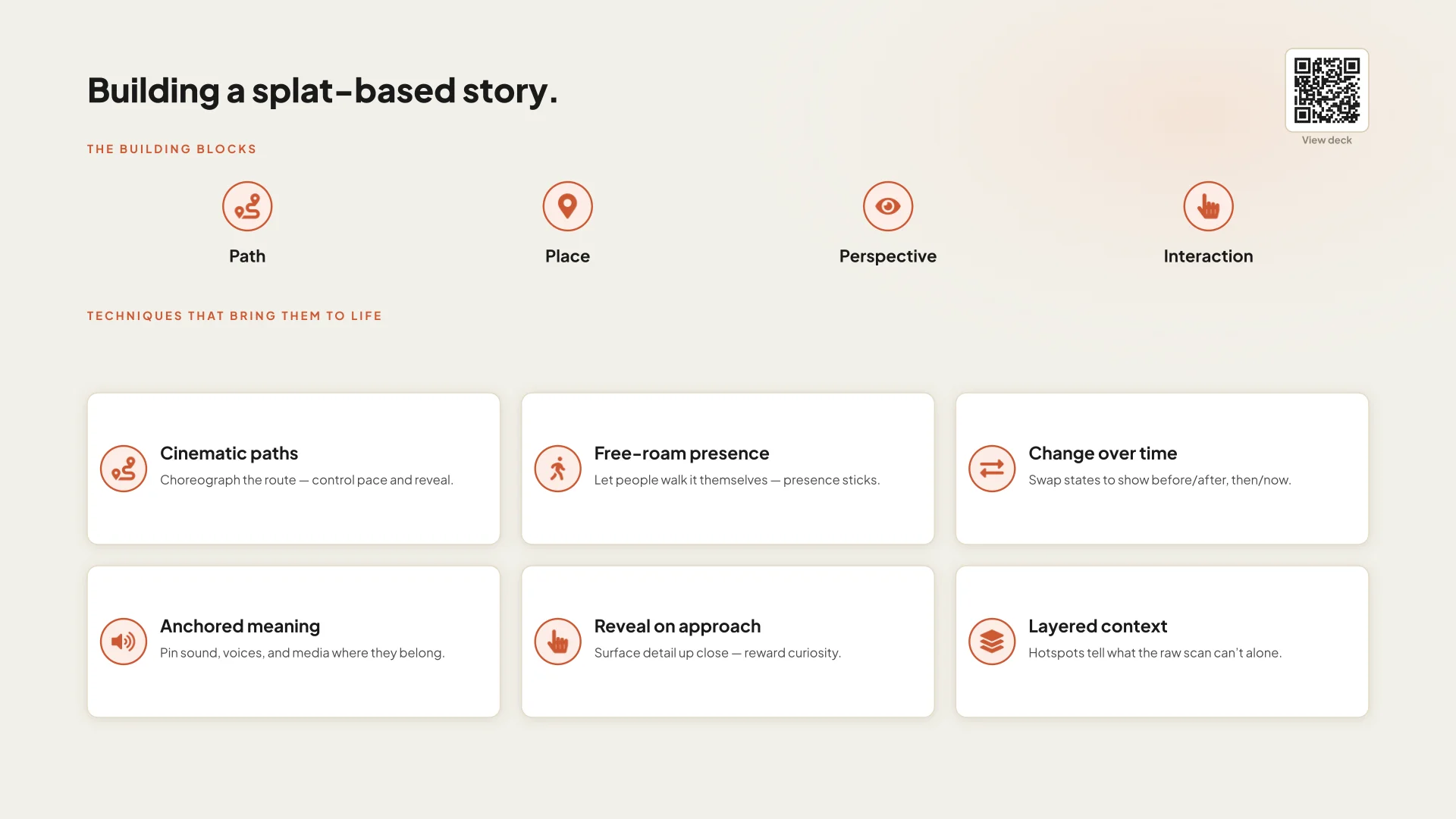This screenshot has height=819, width=1456.
Task: Click the Anchored meaning speaker icon
Action: (124, 642)
